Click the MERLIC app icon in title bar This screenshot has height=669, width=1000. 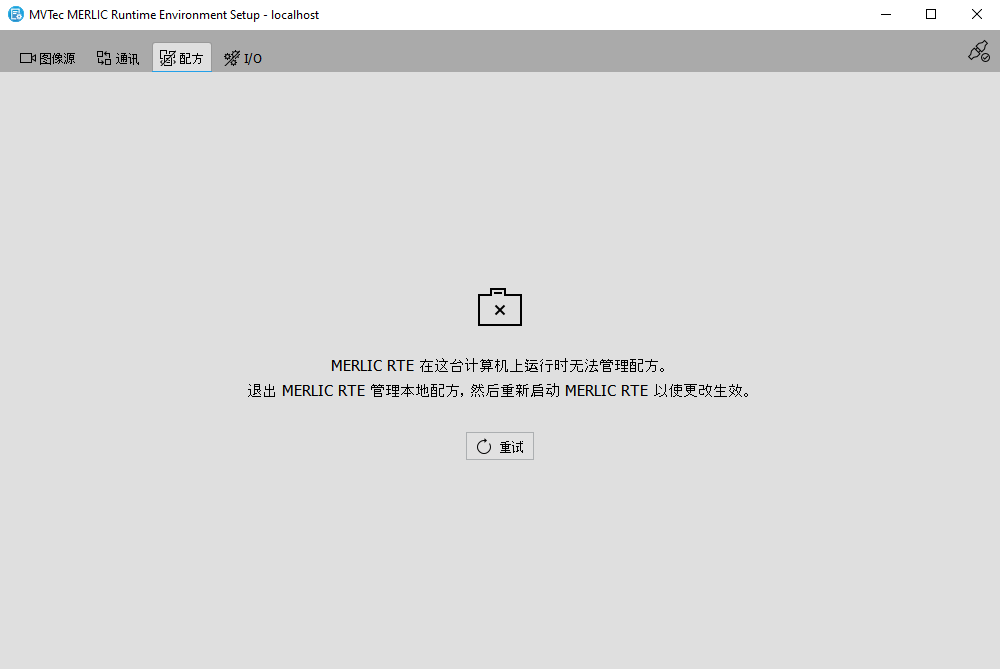point(15,14)
